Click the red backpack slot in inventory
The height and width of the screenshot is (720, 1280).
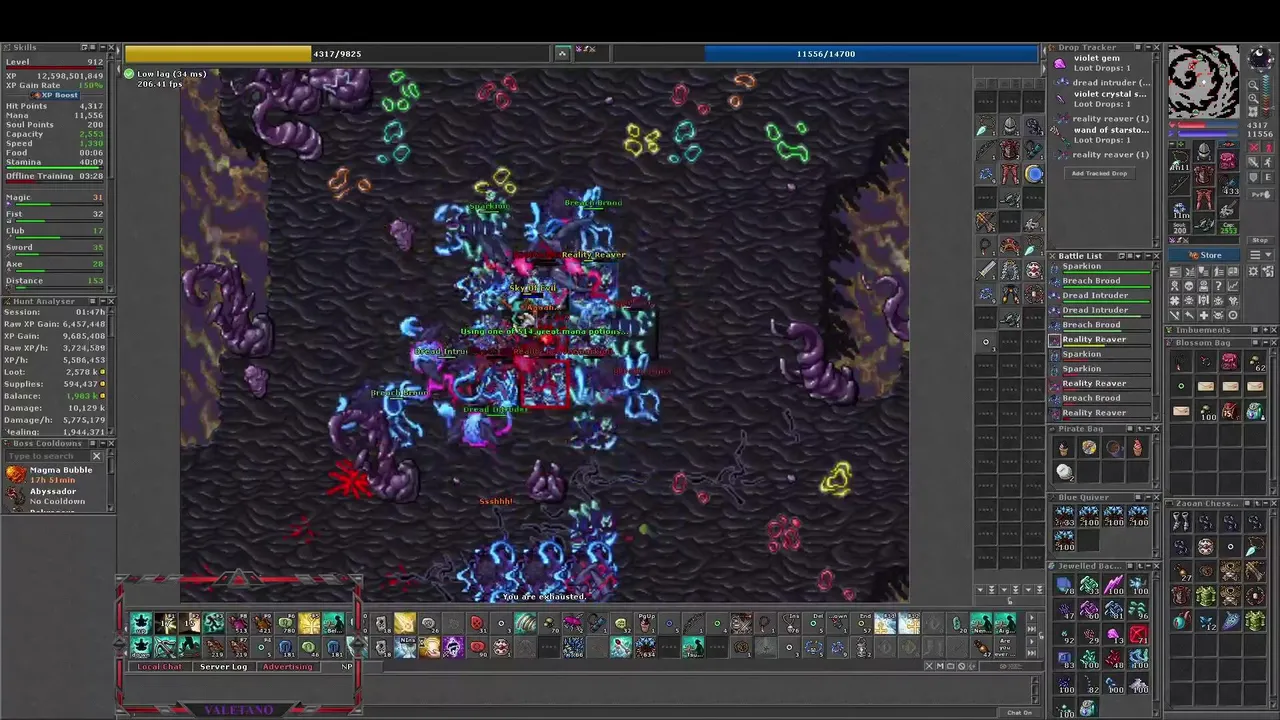[1229, 161]
